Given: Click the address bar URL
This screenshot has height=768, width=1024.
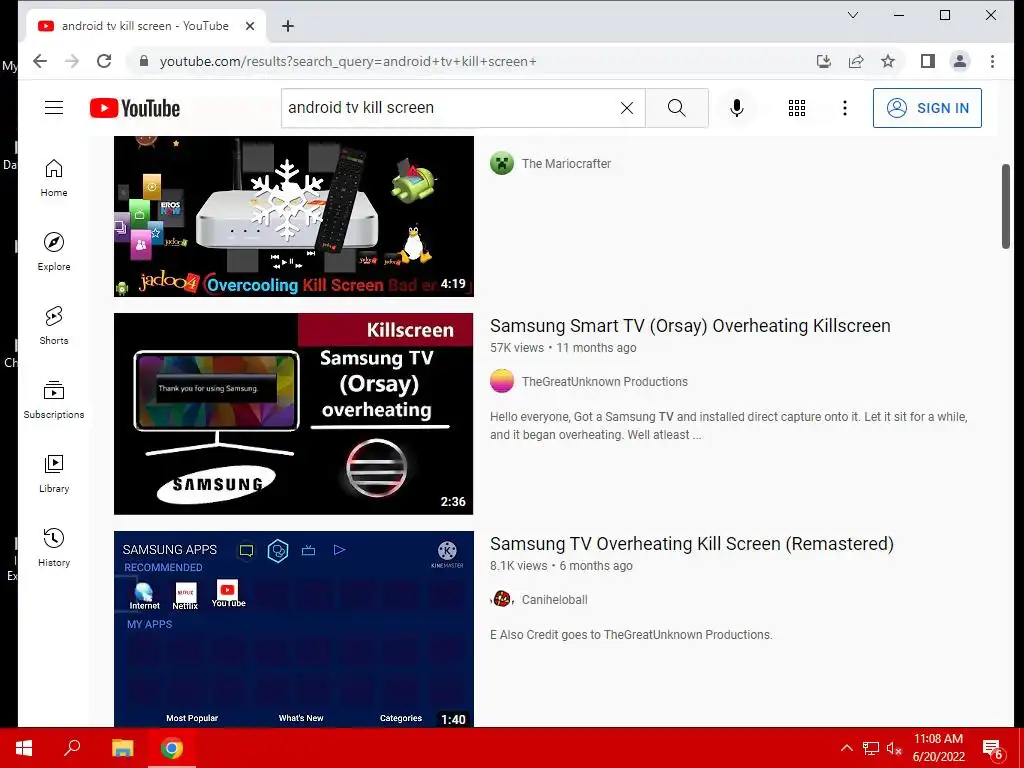Looking at the screenshot, I should point(348,61).
